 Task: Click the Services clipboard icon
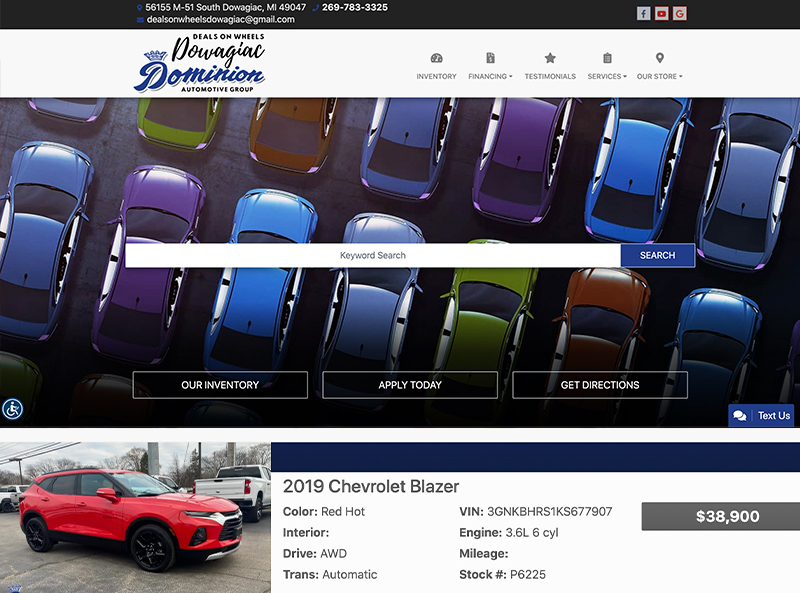[x=607, y=59]
